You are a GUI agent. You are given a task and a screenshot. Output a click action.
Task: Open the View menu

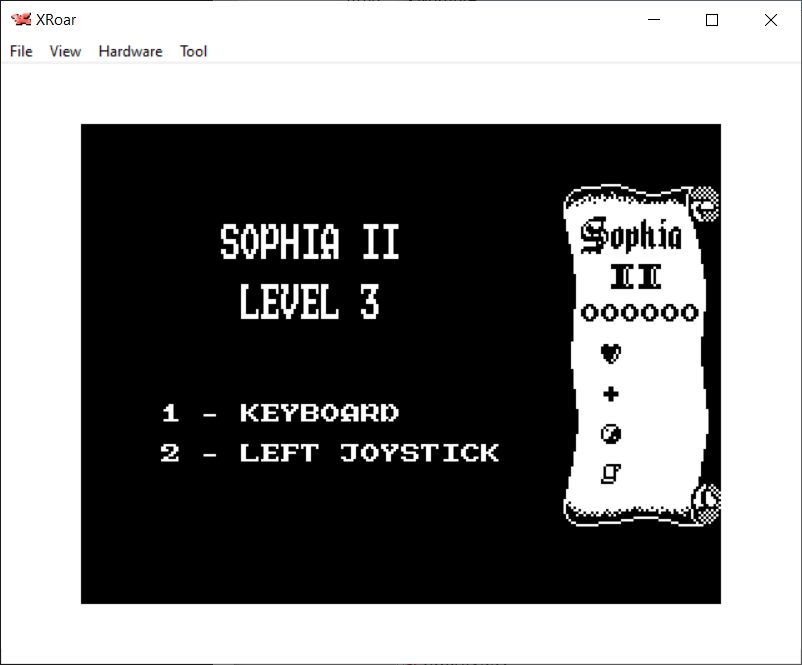click(65, 51)
